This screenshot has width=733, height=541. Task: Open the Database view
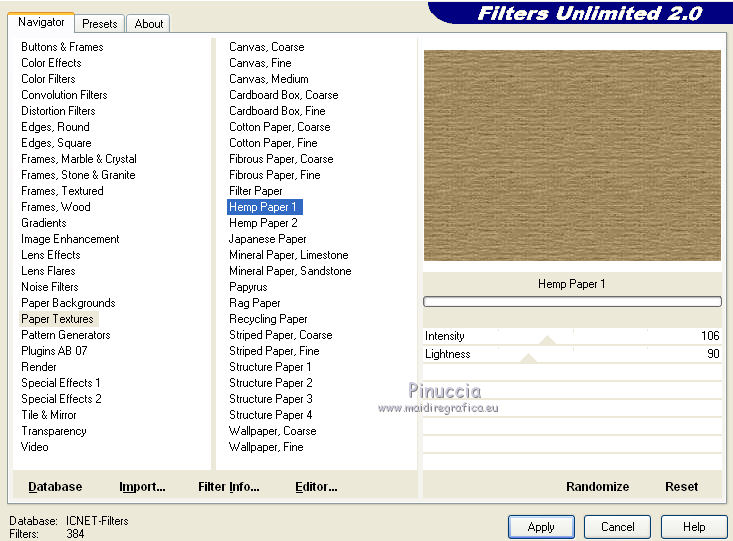point(55,487)
